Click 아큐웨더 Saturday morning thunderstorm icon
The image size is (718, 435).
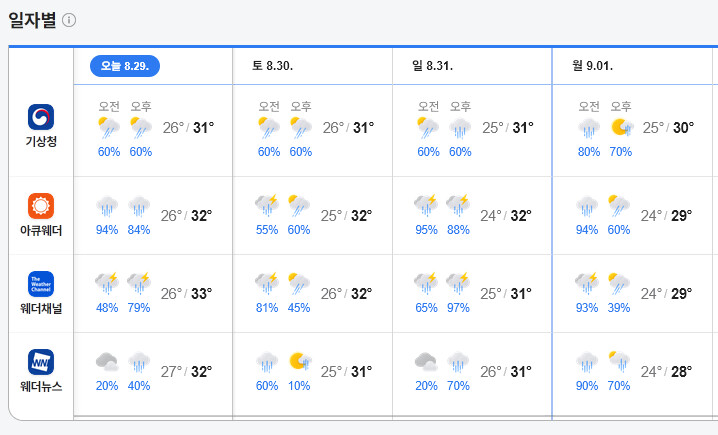click(x=267, y=205)
